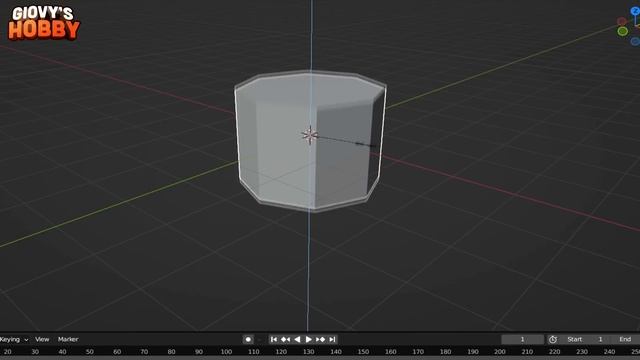Click frame 70 on the timeline ruler
Image resolution: width=640 pixels, height=360 pixels.
pos(144,351)
